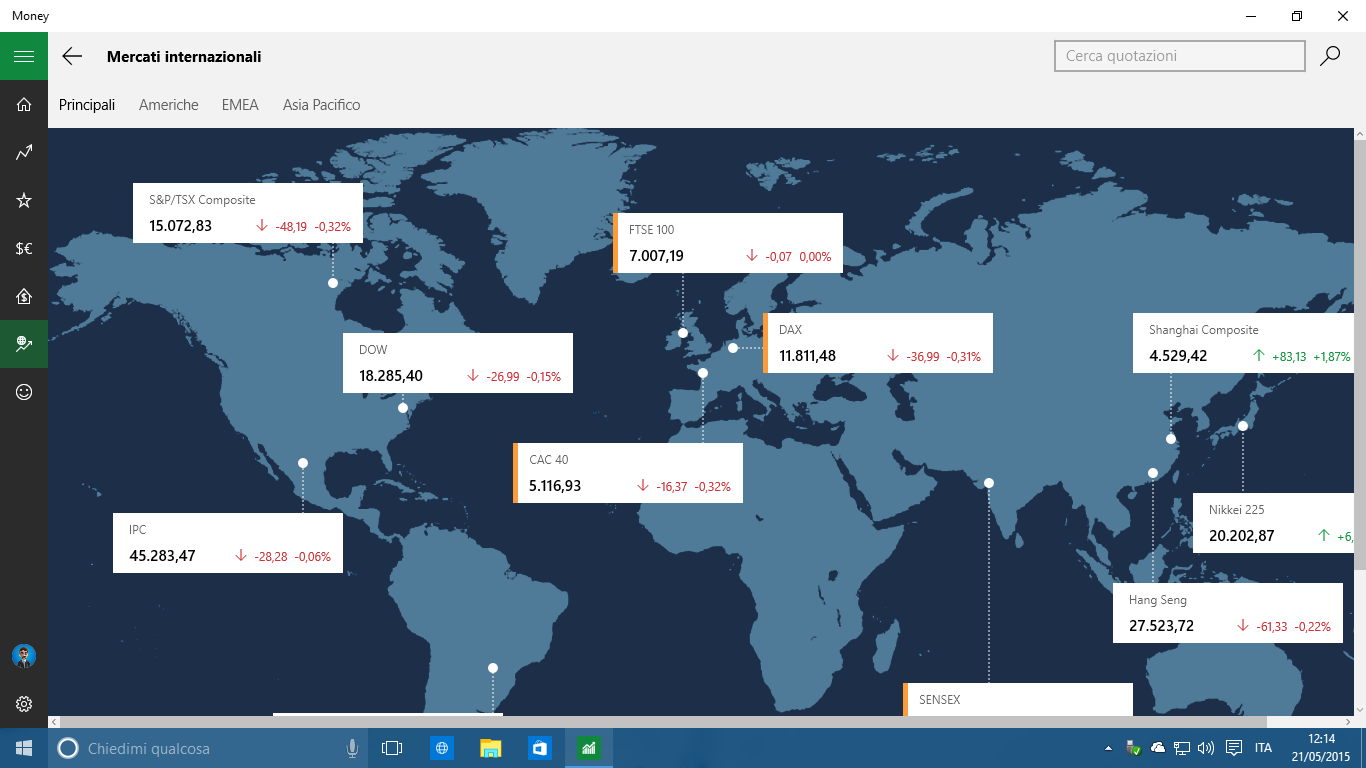Click the scroll right arrow at the bottom
This screenshot has width=1366, height=768.
pyautogui.click(x=1347, y=722)
